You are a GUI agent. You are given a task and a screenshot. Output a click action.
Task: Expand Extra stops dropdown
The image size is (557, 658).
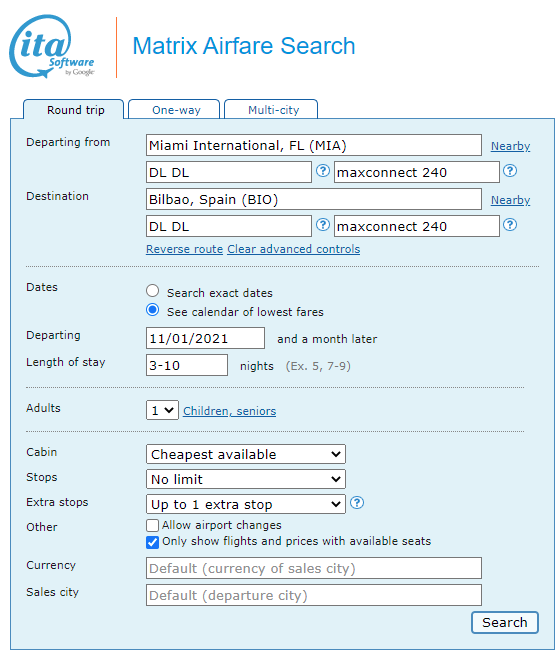(x=246, y=504)
